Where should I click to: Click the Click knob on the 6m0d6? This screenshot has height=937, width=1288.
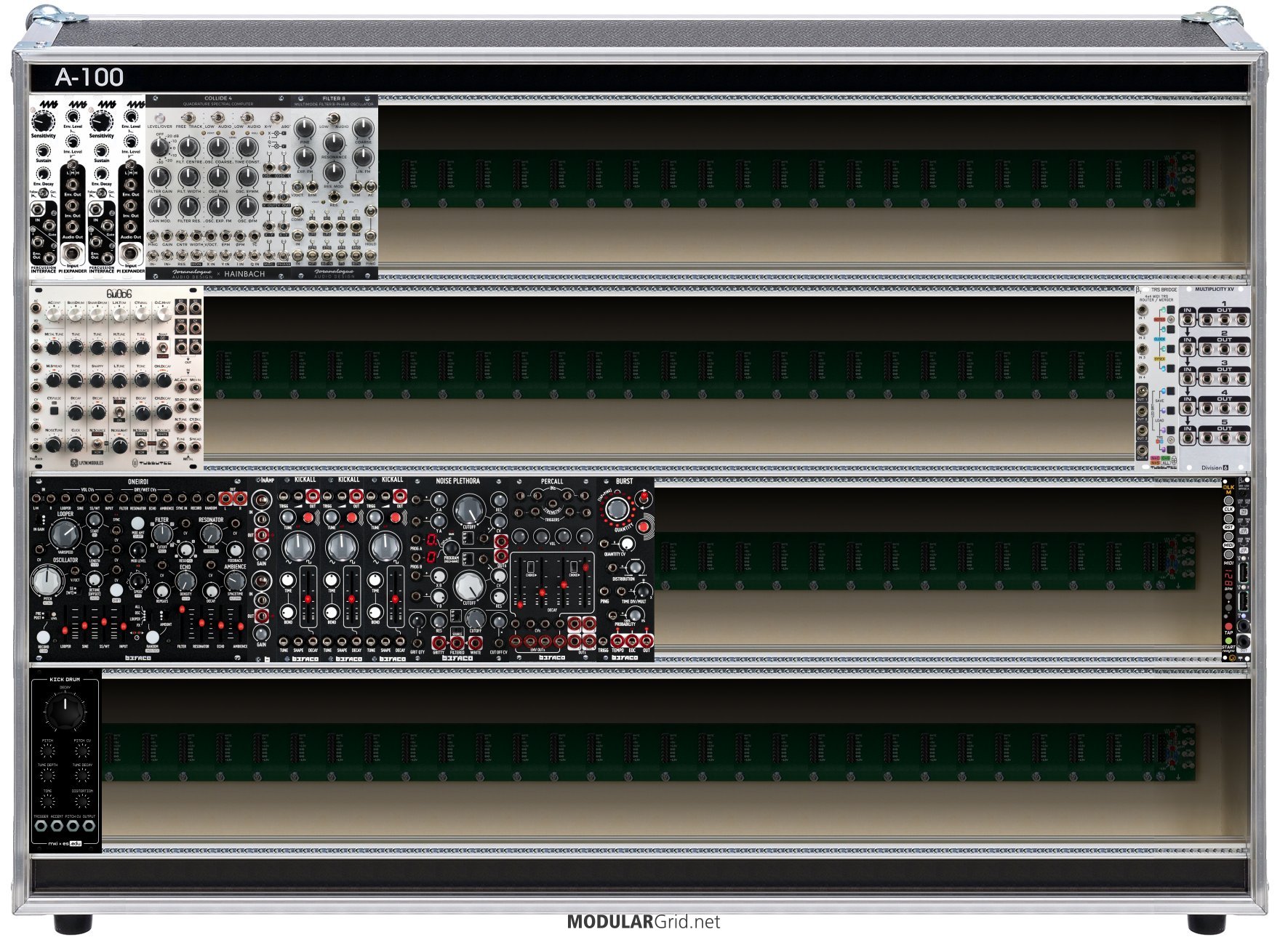pyautogui.click(x=76, y=443)
